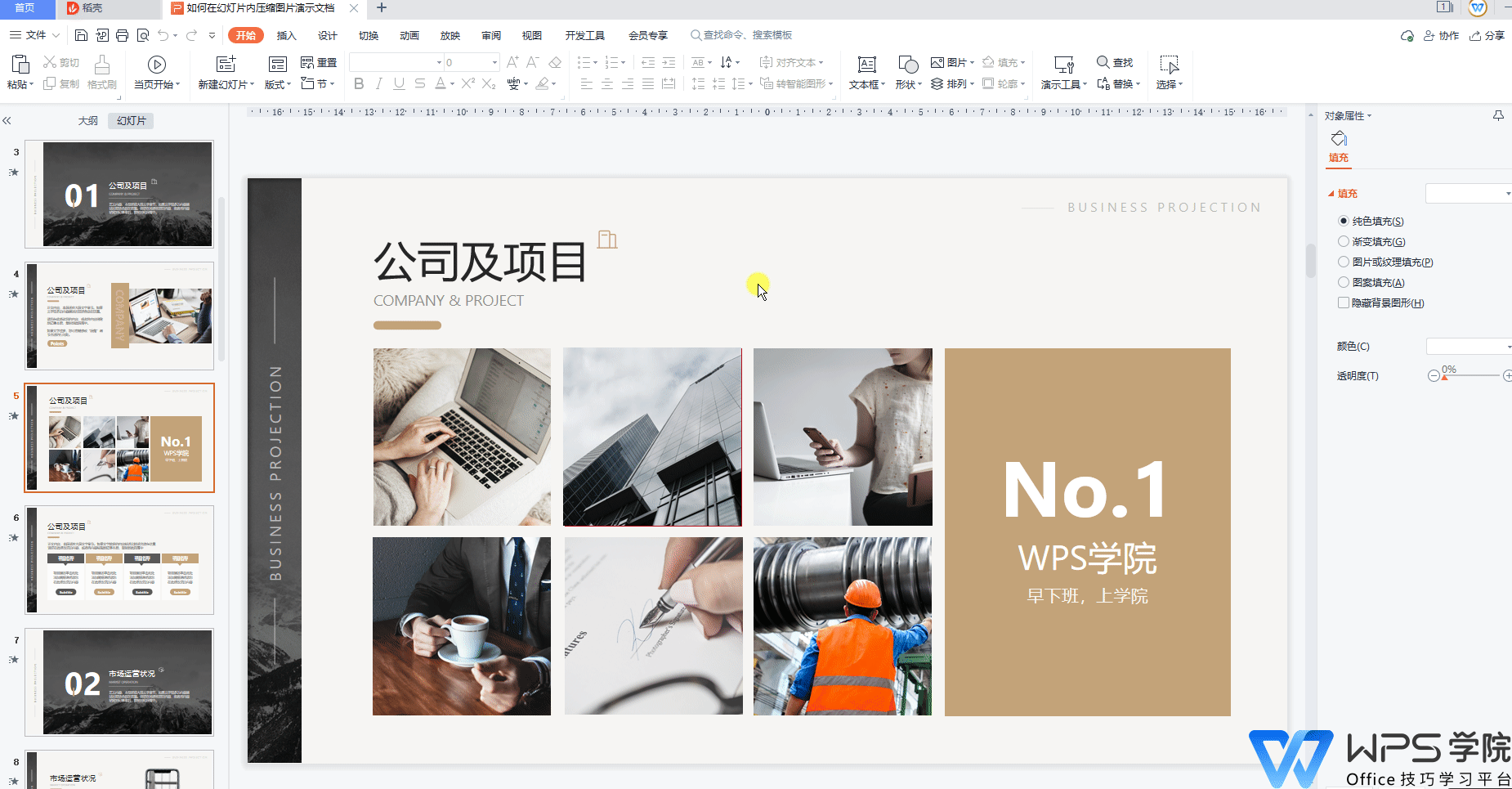Click the Shapes (形状) icon
The height and width of the screenshot is (789, 1512).
click(x=908, y=65)
